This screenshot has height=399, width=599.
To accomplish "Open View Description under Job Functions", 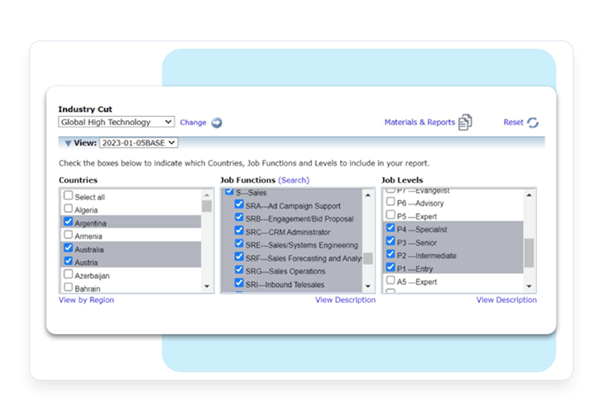I will tap(345, 300).
